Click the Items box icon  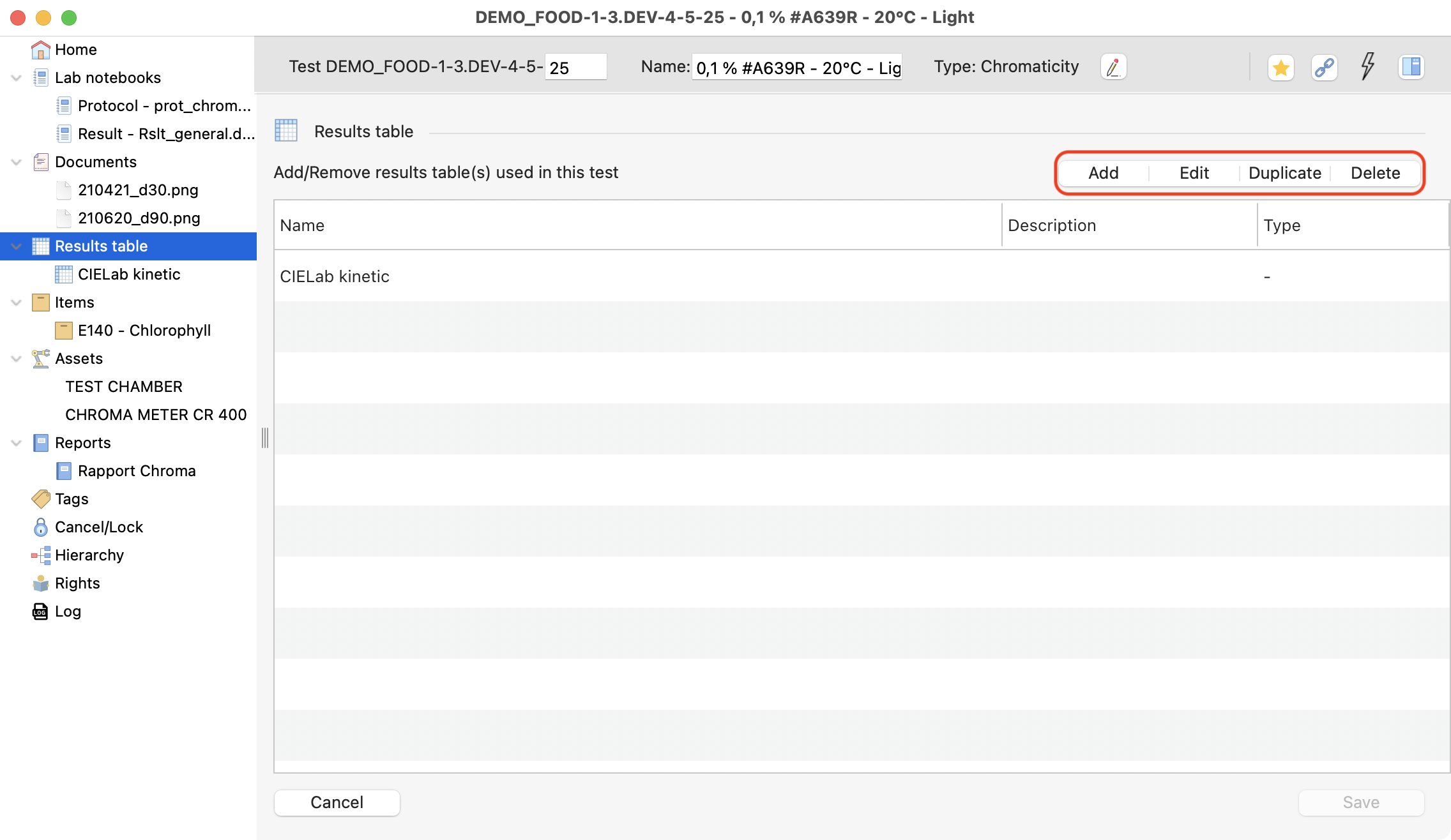[40, 303]
